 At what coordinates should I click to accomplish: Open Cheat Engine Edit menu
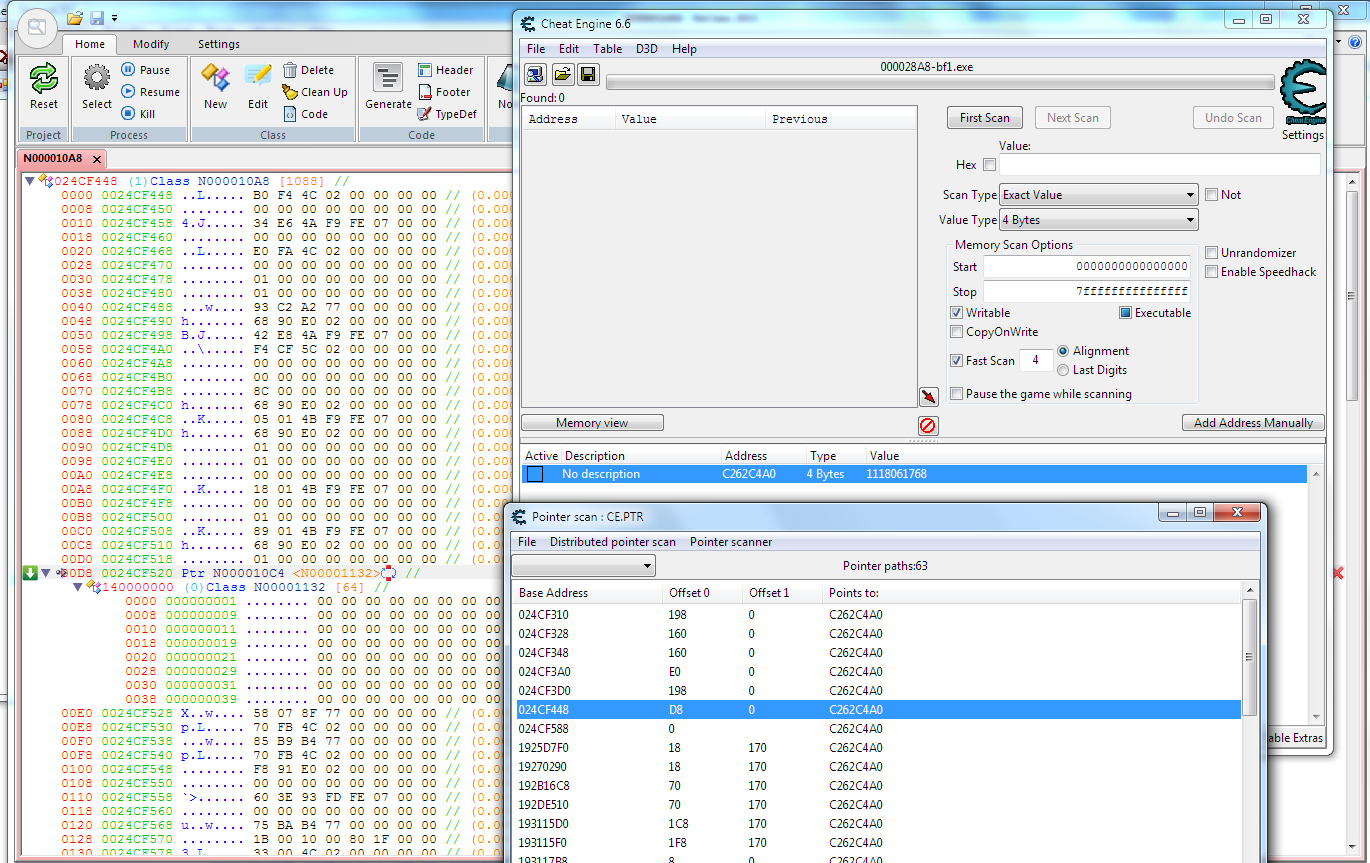point(569,49)
